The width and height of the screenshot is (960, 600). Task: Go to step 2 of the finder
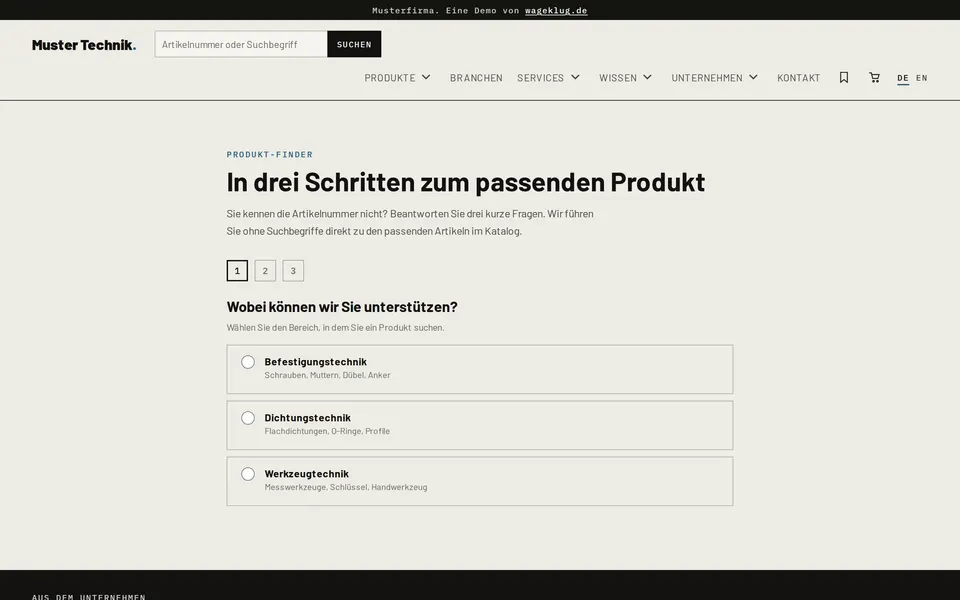click(265, 271)
